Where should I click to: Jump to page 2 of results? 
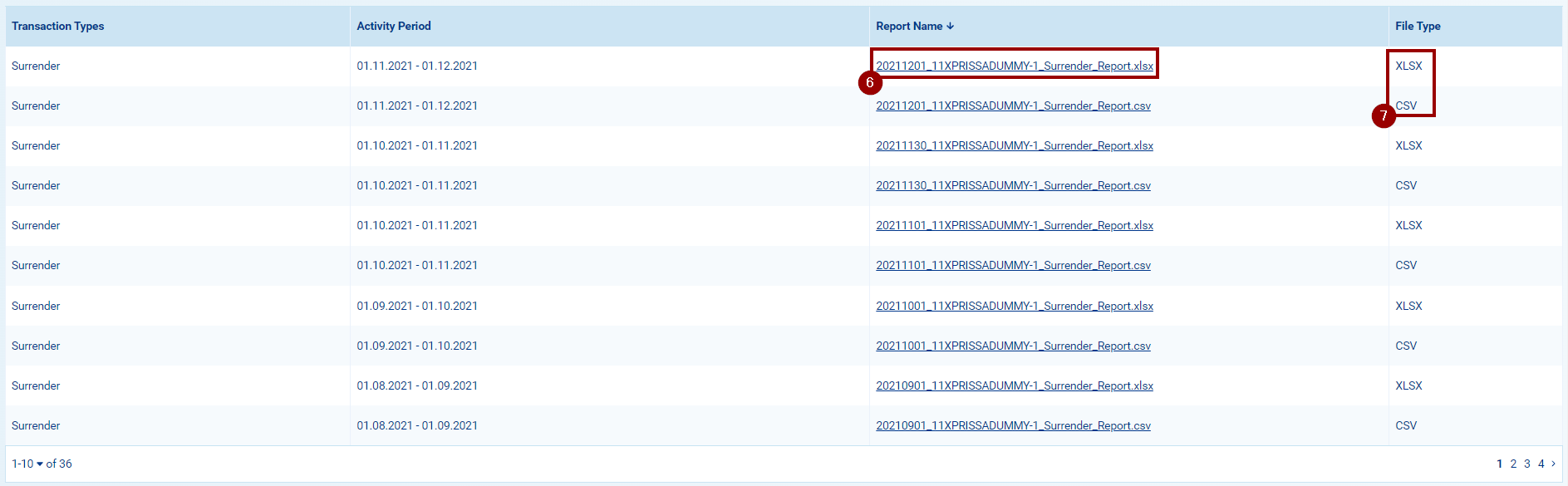point(1513,464)
